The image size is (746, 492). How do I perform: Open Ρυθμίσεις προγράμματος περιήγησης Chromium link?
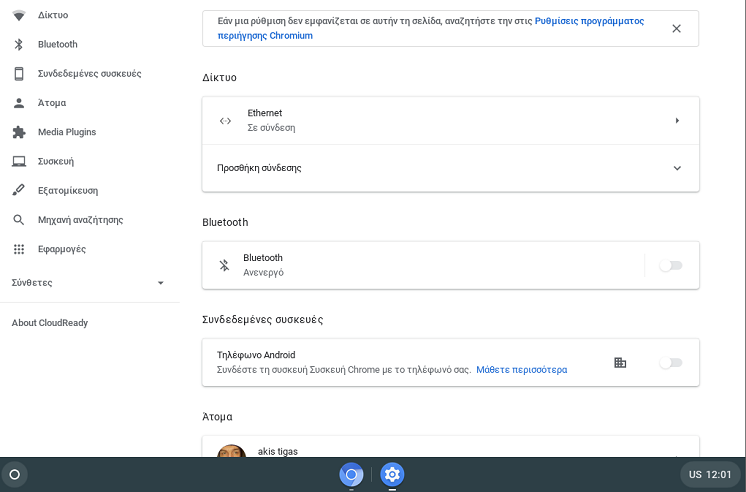431,28
